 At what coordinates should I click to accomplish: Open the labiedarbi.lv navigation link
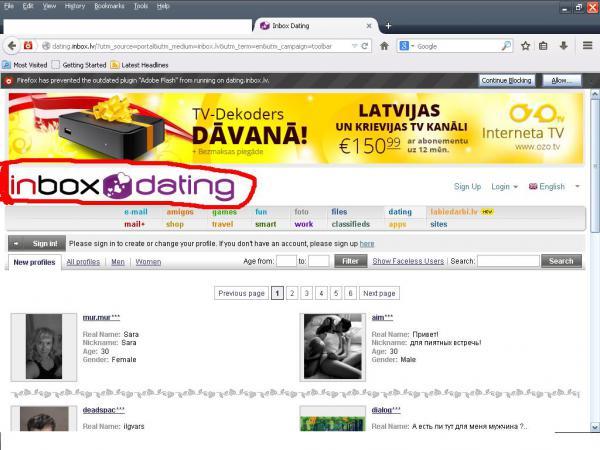[454, 212]
